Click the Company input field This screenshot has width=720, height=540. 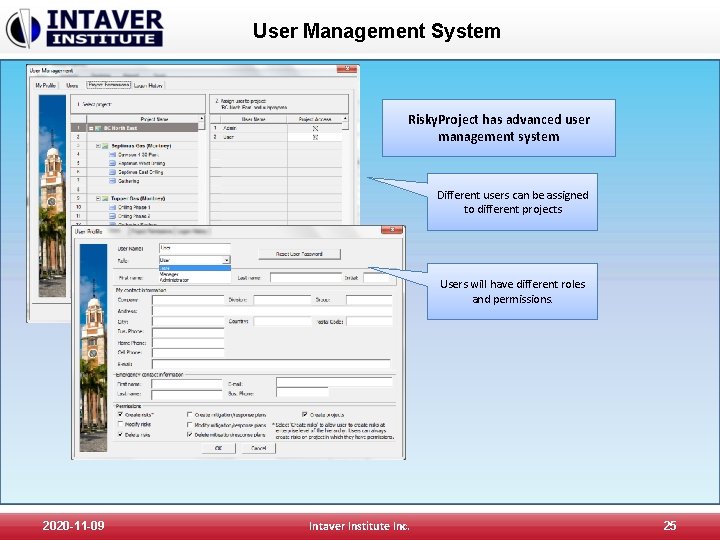coord(188,300)
